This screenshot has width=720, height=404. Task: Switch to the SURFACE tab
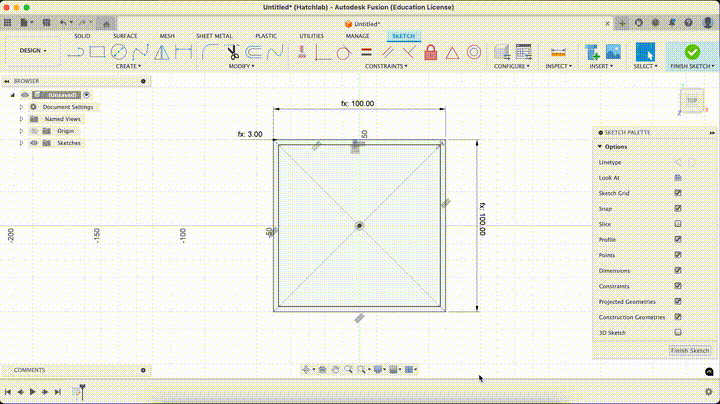pos(125,36)
